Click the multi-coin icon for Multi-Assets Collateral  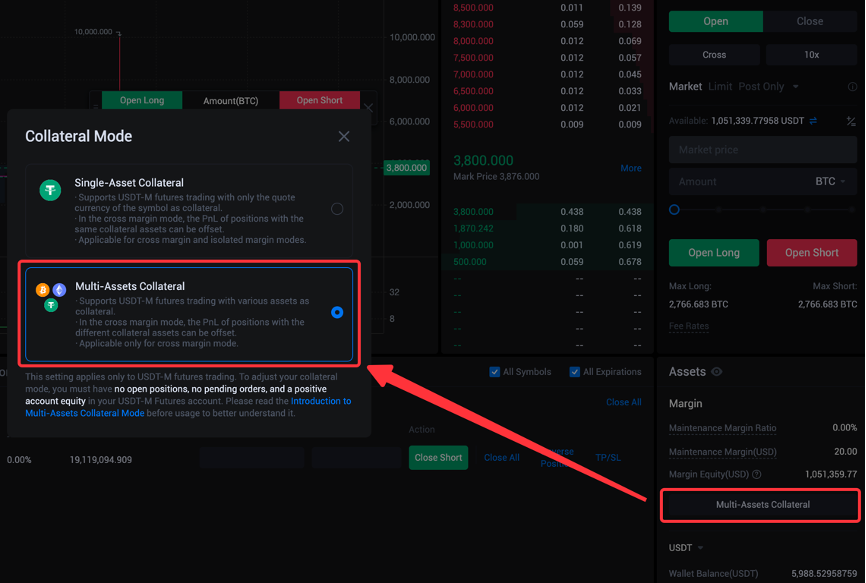[x=50, y=296]
